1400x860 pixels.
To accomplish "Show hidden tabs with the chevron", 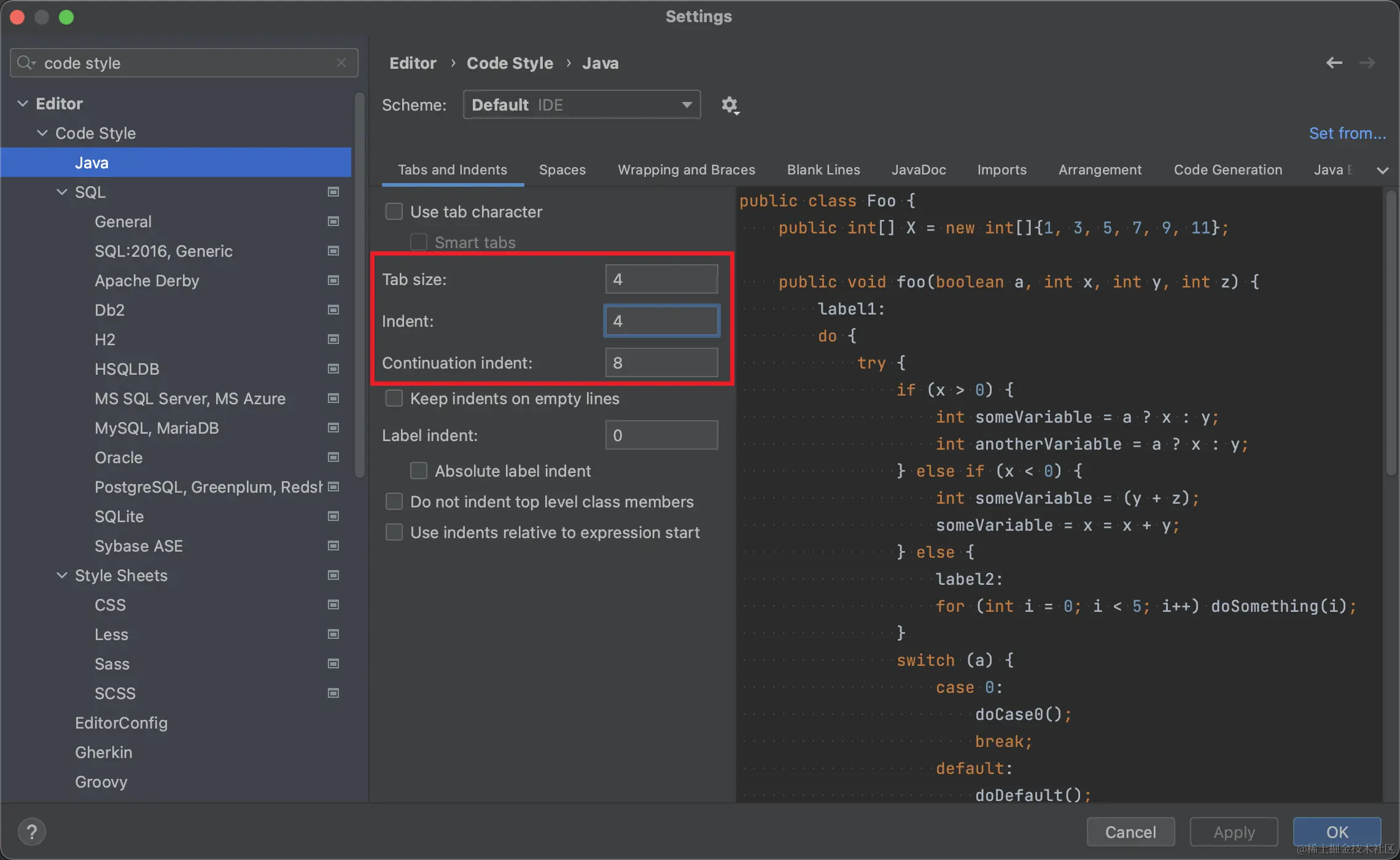I will (x=1383, y=170).
